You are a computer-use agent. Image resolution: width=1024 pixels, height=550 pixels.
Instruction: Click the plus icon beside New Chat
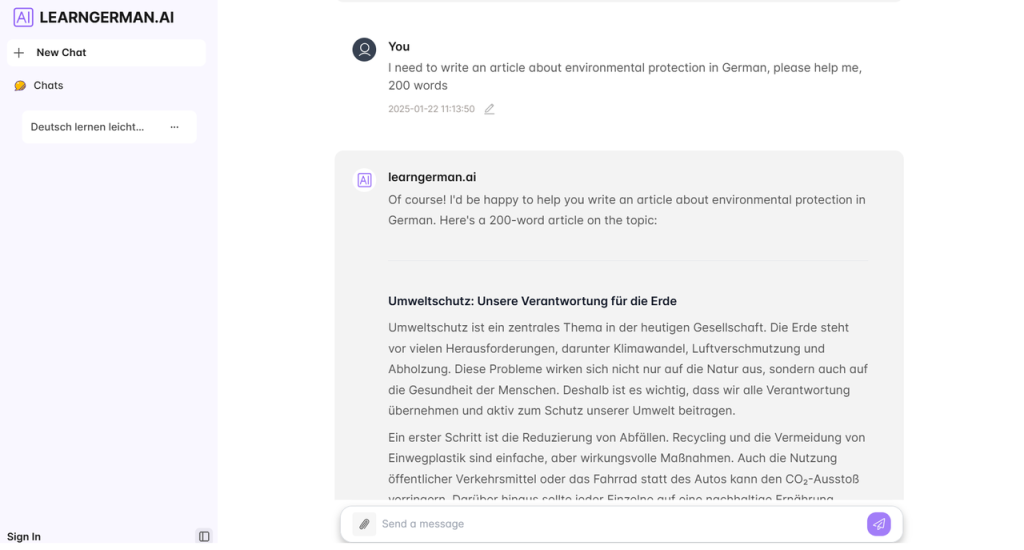click(19, 53)
